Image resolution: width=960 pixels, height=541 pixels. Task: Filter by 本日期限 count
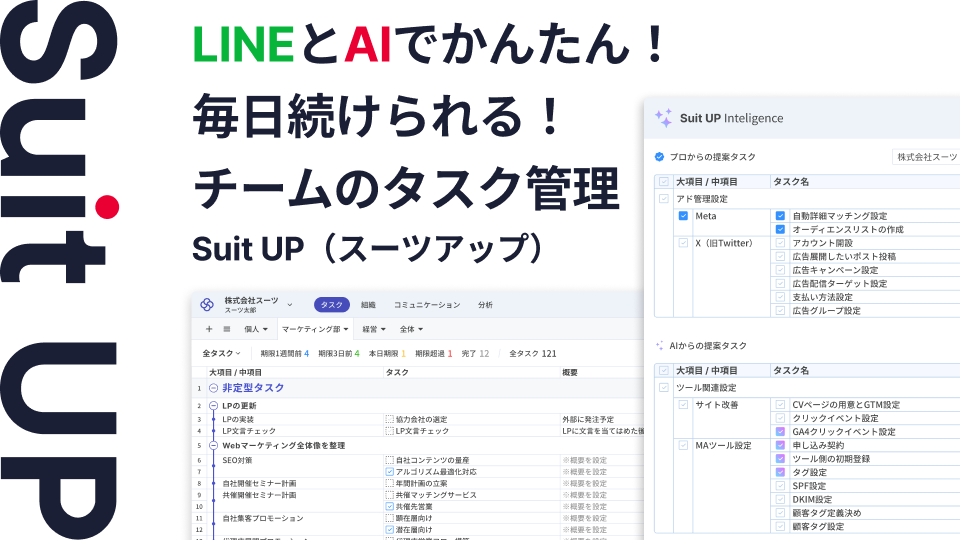[387, 354]
